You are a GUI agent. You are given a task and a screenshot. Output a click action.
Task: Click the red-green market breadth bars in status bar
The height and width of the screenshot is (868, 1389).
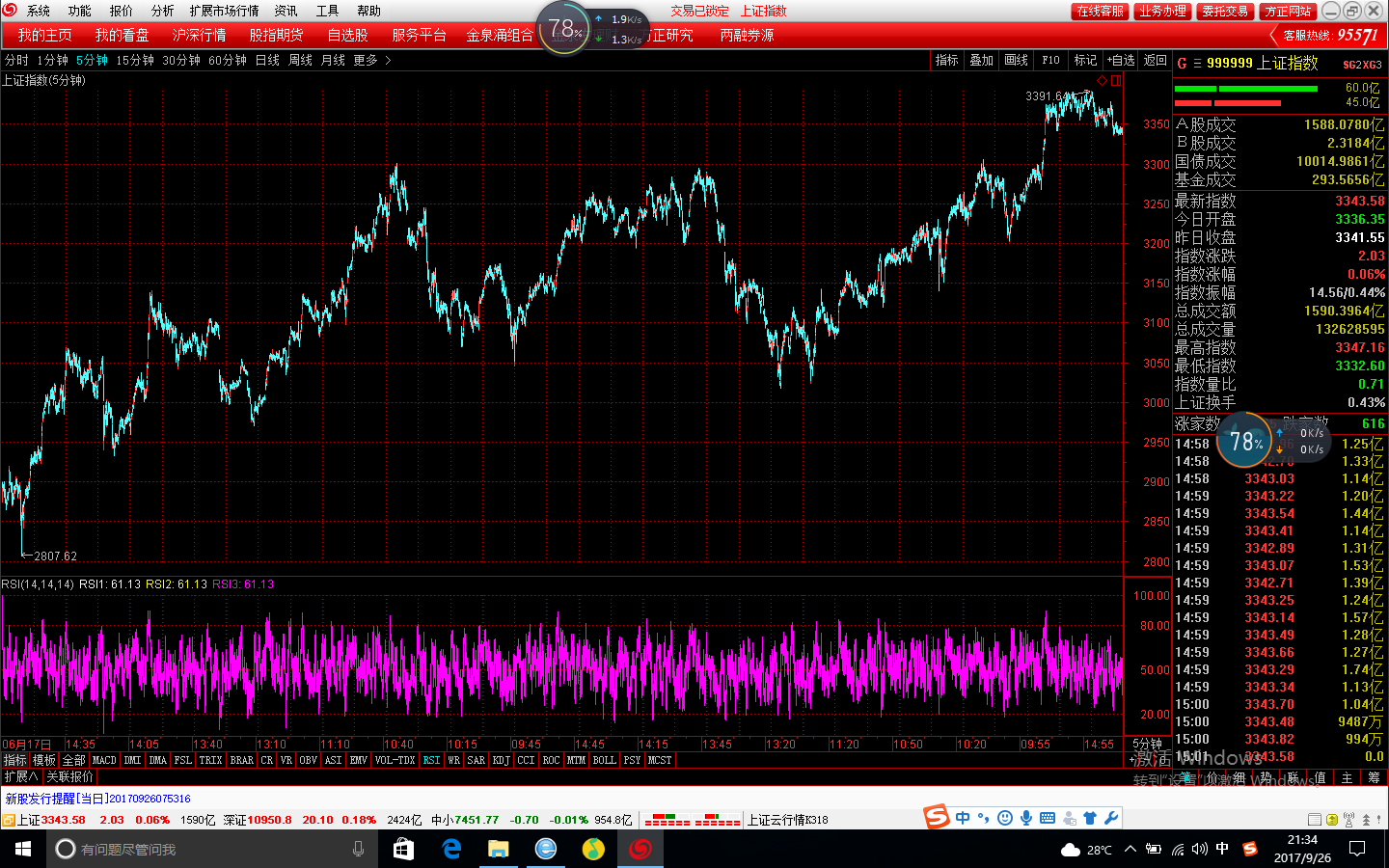coord(693,820)
